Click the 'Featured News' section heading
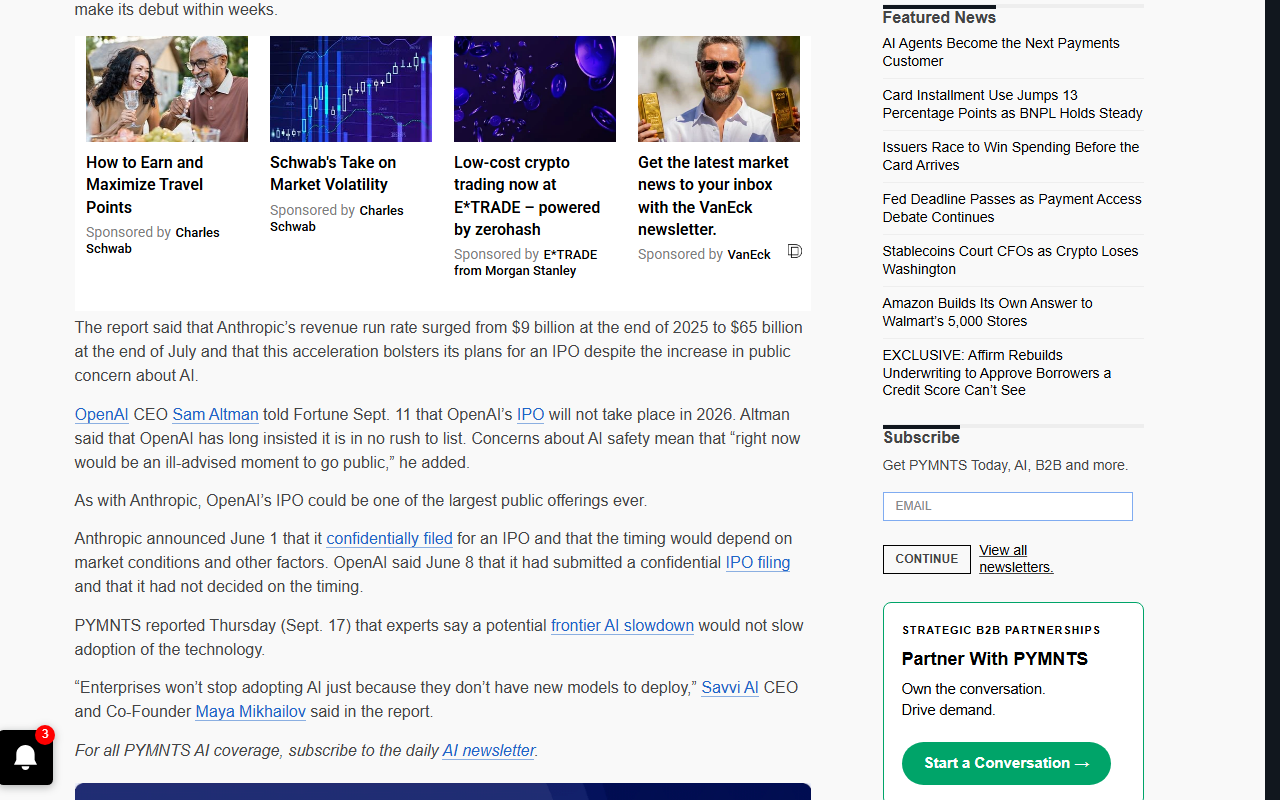 [x=939, y=17]
